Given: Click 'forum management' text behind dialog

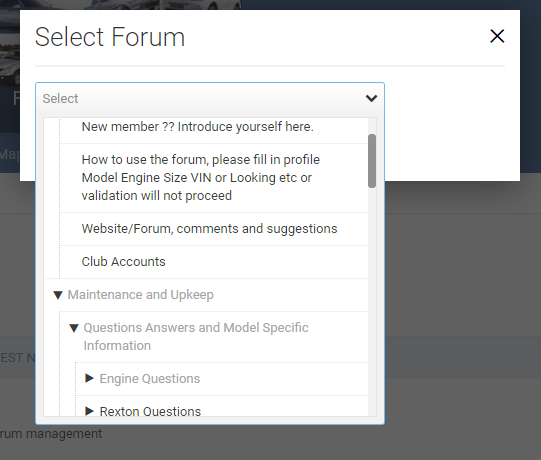Looking at the screenshot, I should (51, 434).
